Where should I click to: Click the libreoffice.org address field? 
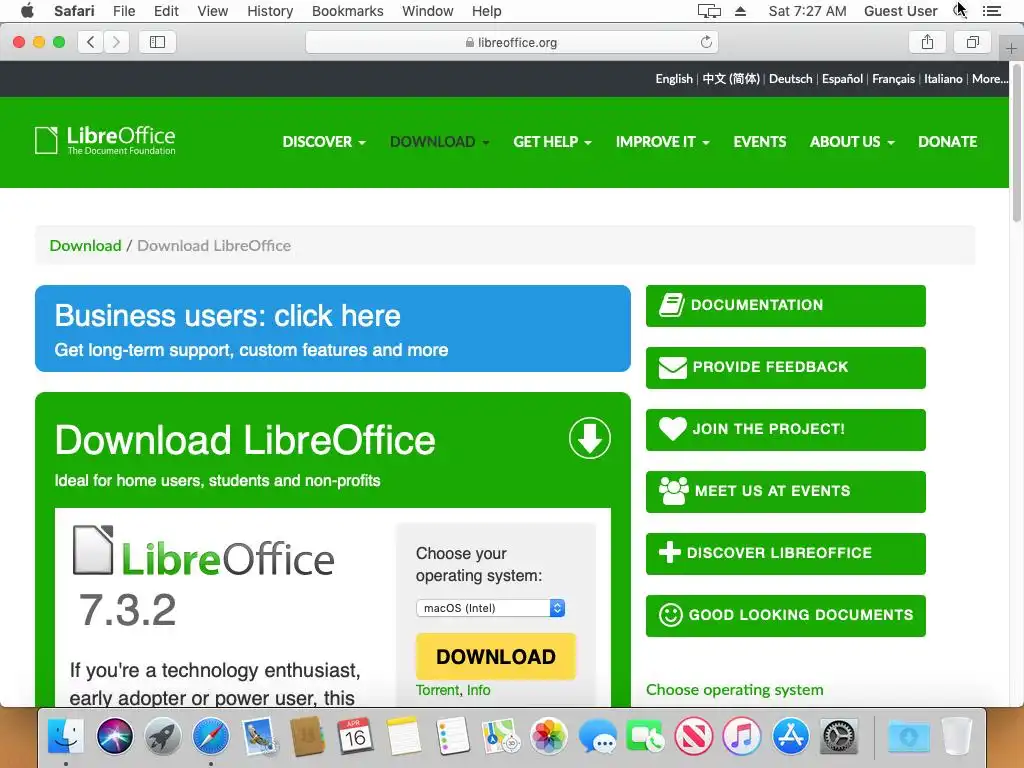tap(511, 42)
